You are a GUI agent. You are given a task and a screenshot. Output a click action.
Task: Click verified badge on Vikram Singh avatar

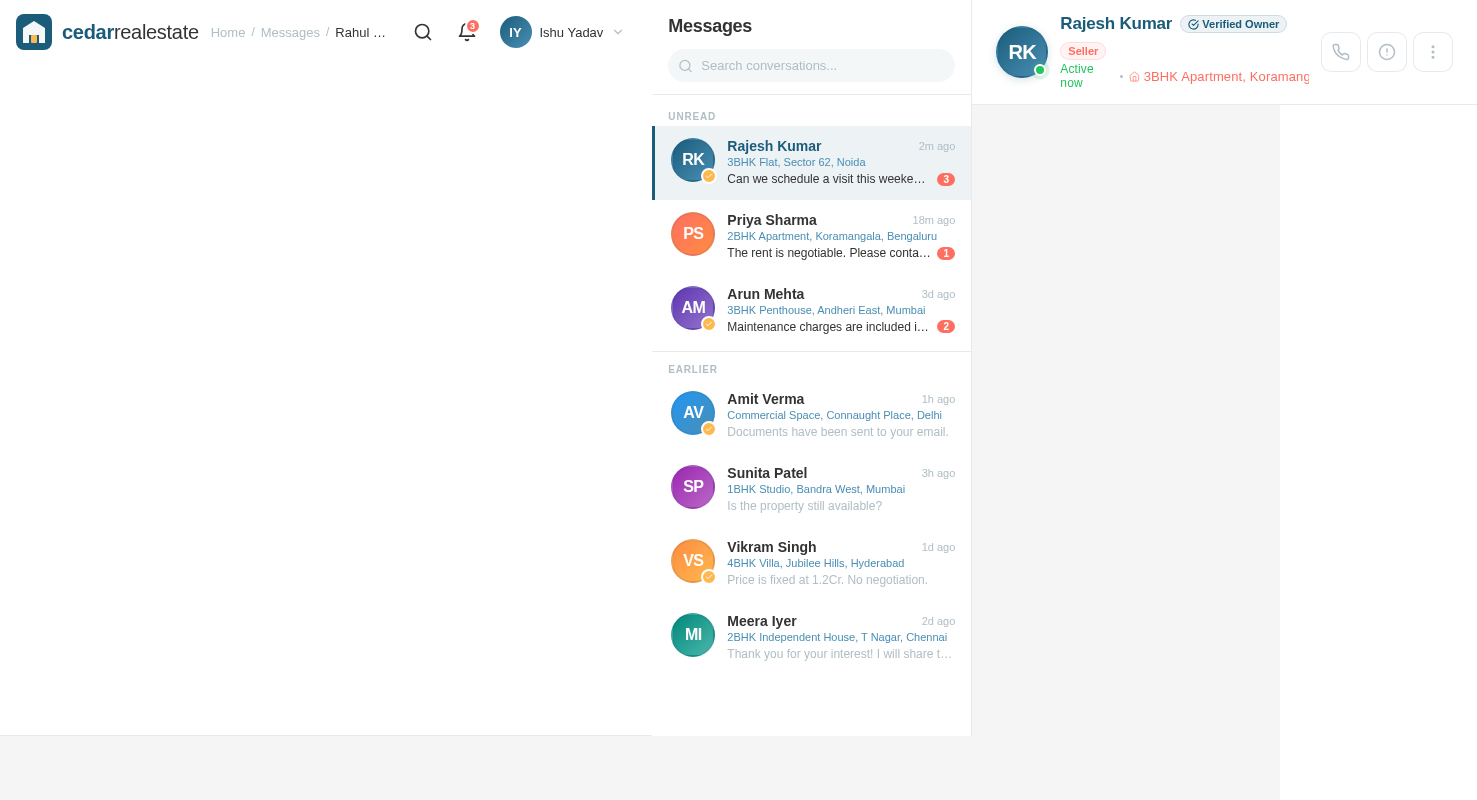coord(709,577)
